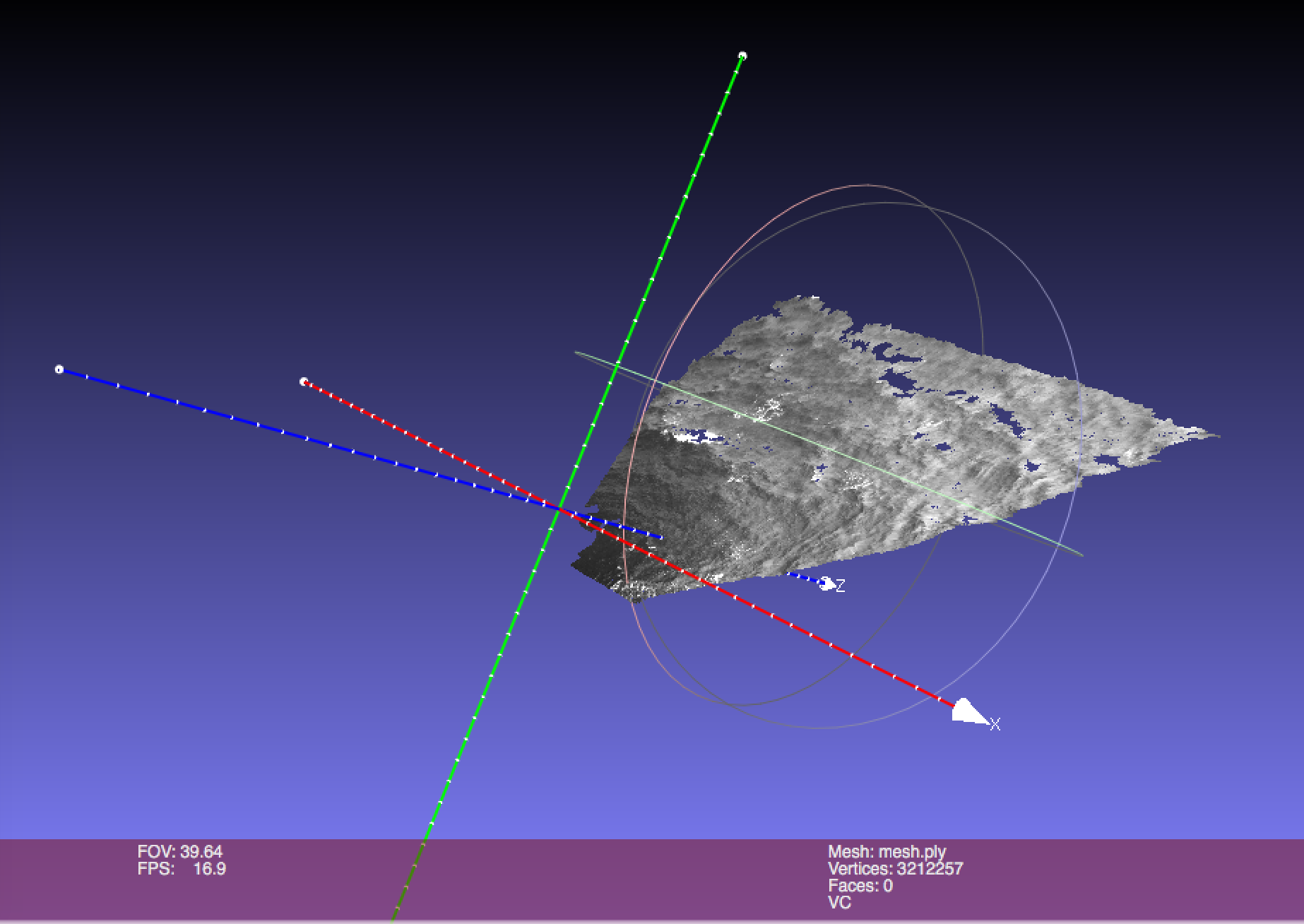Screen dimensions: 1304x924
Task: Click the pointed right tip of the mesh
Action: click(x=1216, y=435)
